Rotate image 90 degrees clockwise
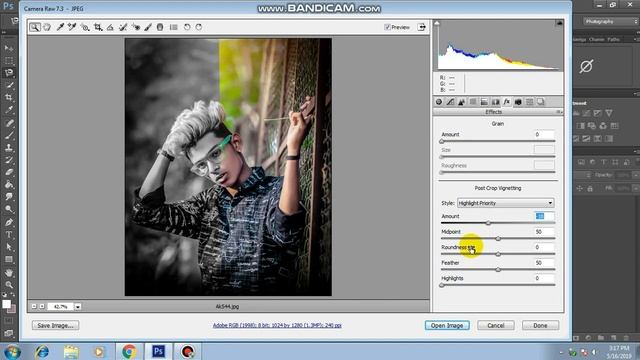Viewport: 640px width, 360px height. coord(199,27)
